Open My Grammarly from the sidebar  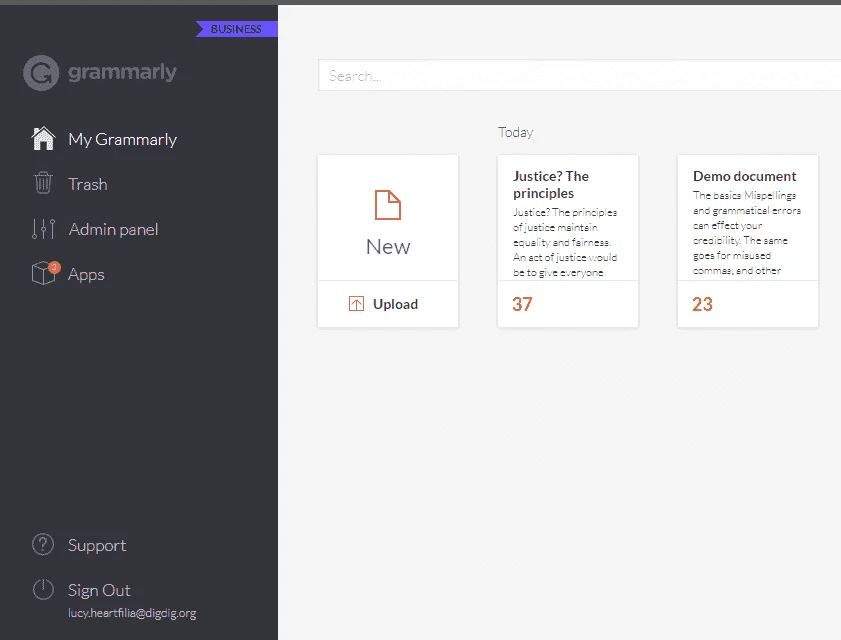(122, 139)
